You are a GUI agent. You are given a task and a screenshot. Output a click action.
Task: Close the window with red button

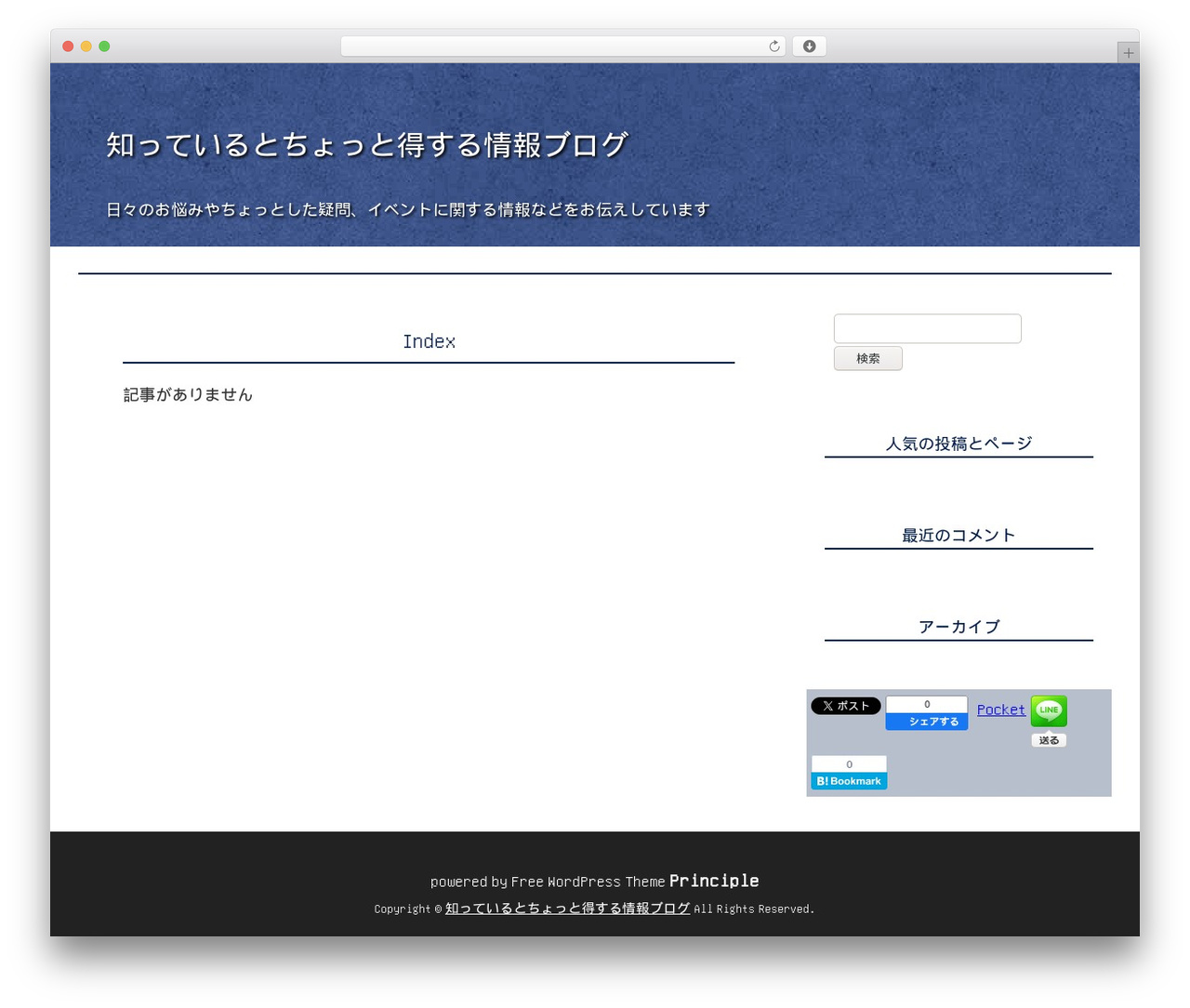coord(68,46)
